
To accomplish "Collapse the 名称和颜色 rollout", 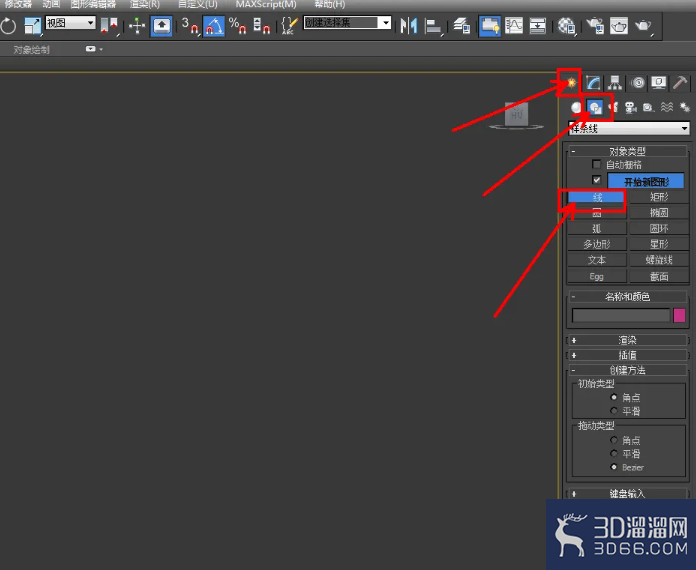I will pos(628,297).
